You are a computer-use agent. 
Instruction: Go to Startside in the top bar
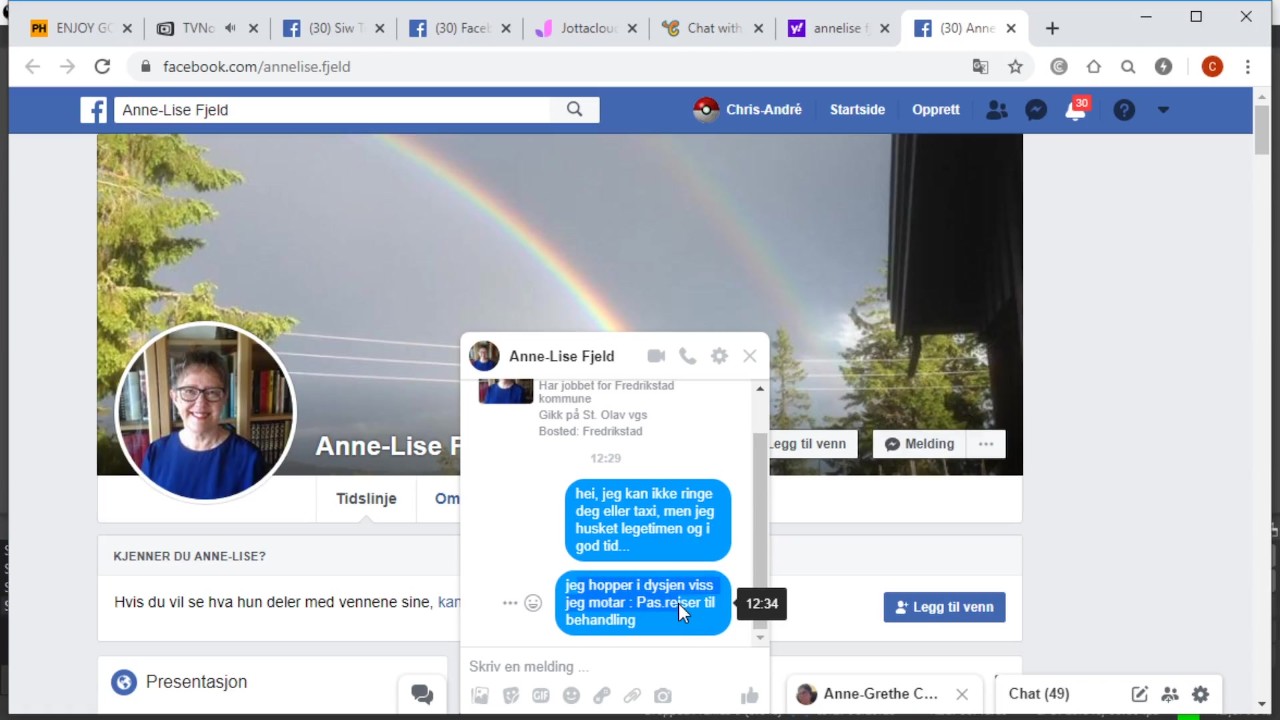[x=857, y=110]
